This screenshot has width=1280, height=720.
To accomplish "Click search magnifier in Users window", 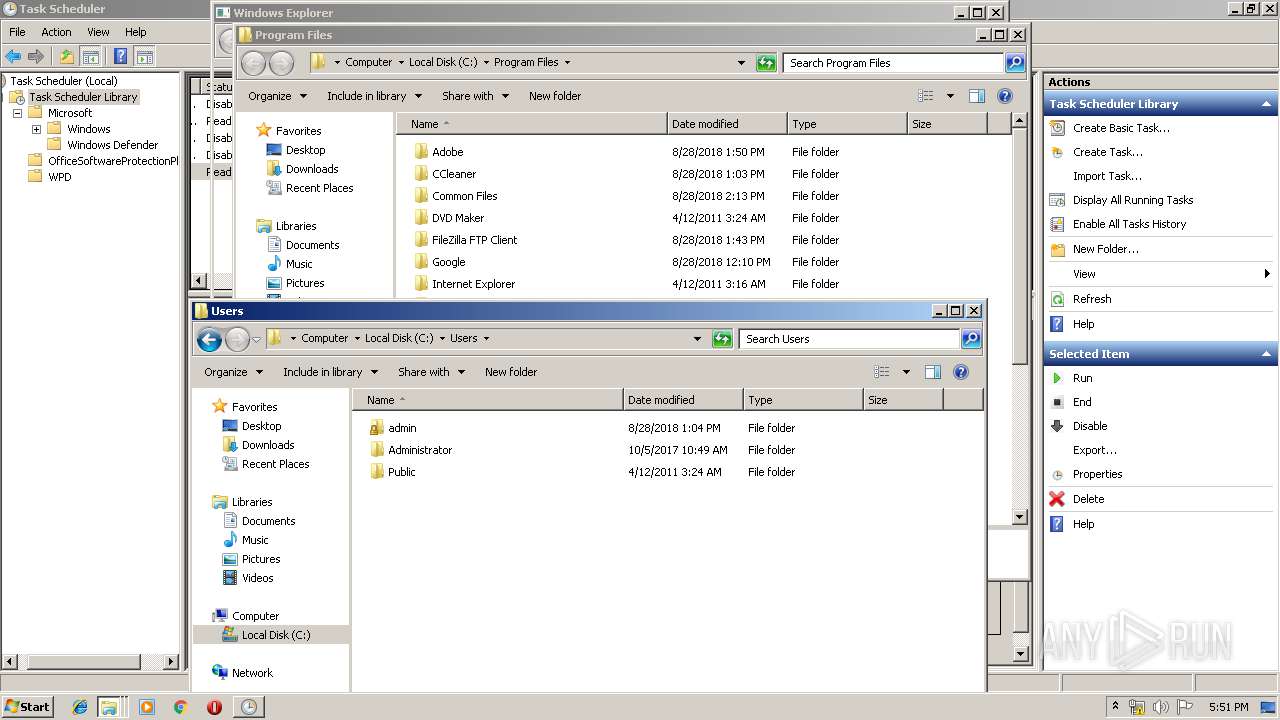I will click(x=970, y=339).
